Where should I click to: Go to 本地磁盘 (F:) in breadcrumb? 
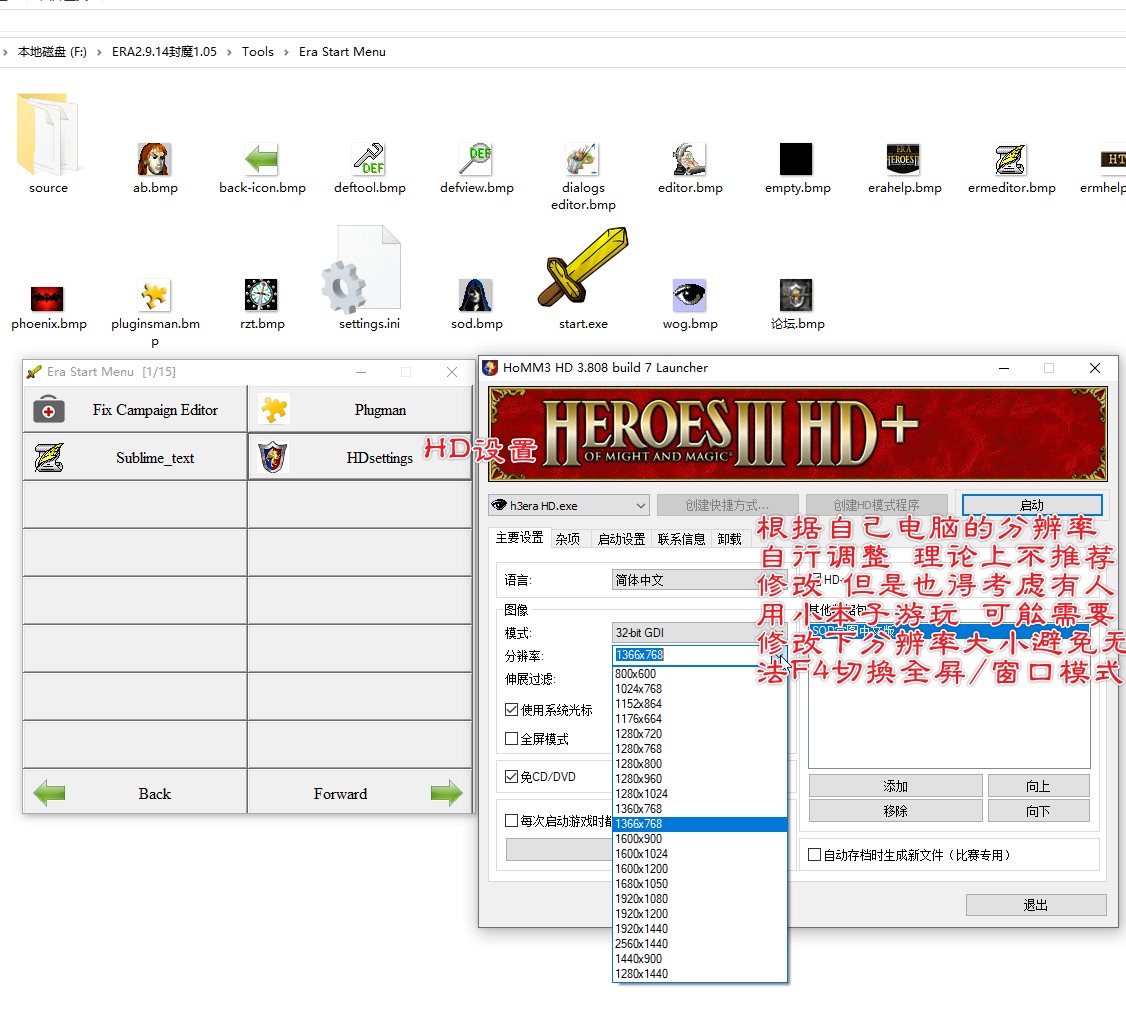point(52,52)
